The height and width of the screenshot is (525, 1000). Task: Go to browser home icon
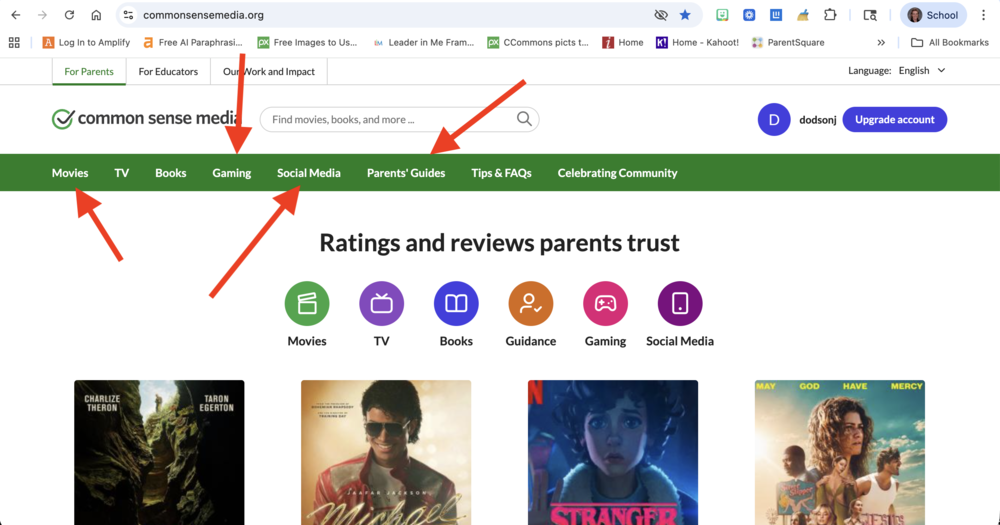pyautogui.click(x=96, y=15)
